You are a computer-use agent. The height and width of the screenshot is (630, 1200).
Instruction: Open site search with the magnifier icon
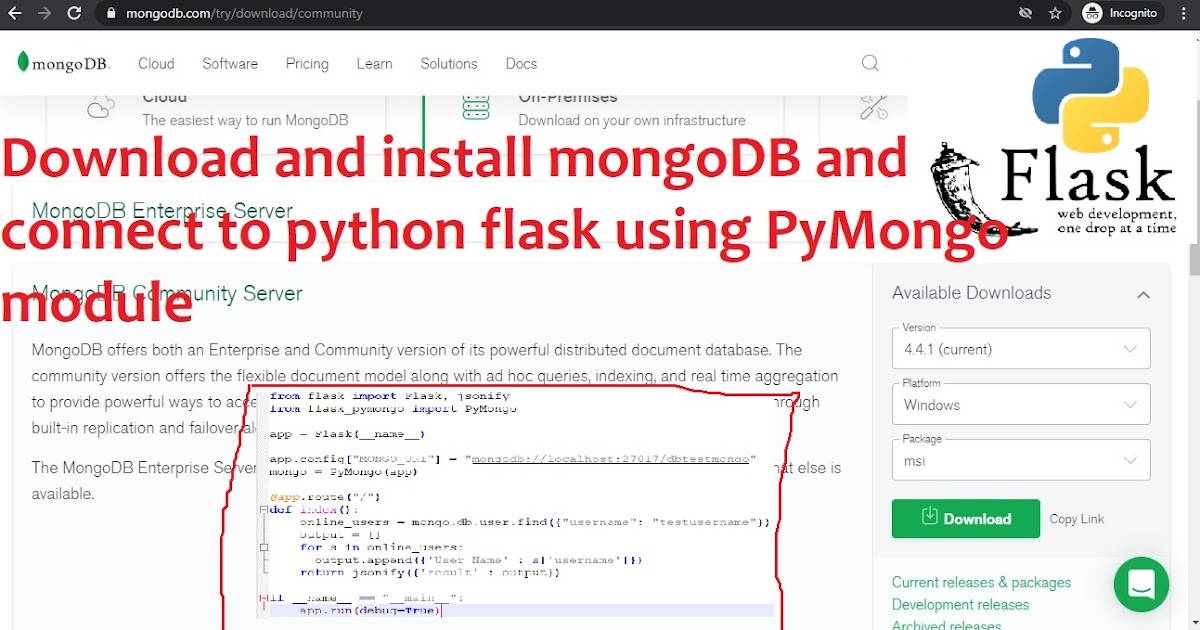870,63
